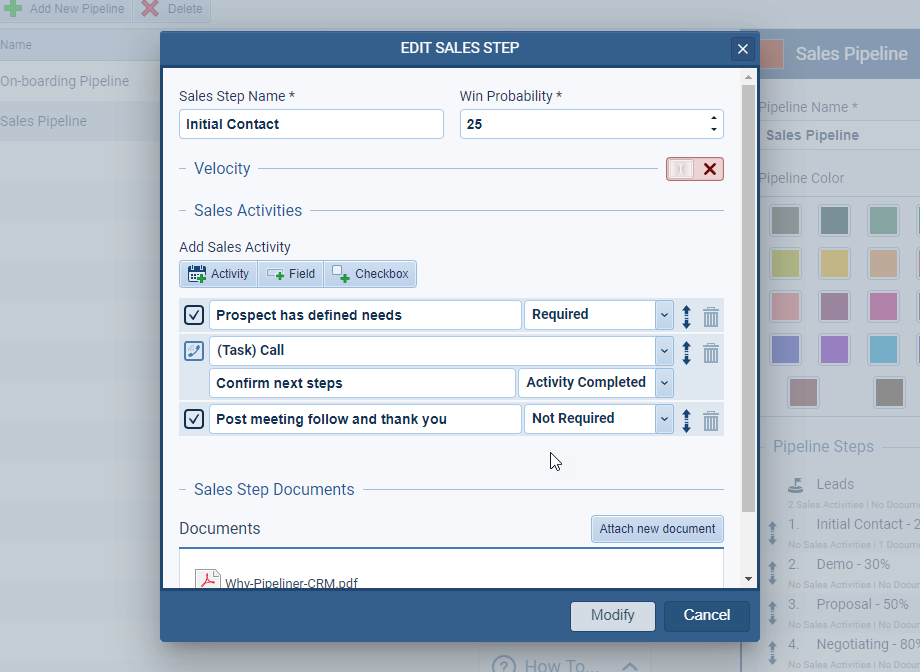Uncheck 'Prospect has defined needs' checkbox
The width and height of the screenshot is (920, 672).
(x=193, y=314)
